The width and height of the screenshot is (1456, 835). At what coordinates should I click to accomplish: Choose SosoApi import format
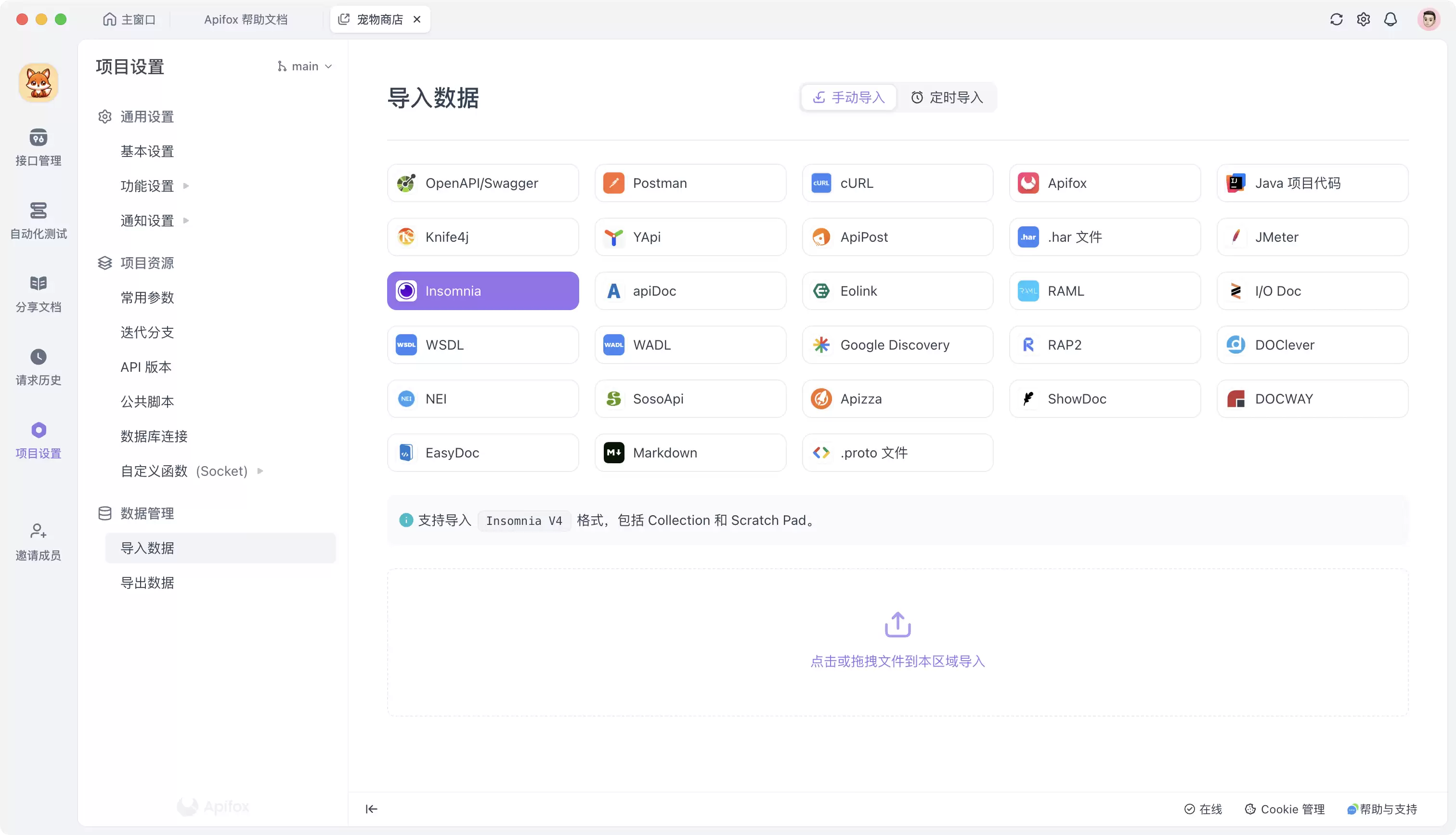[690, 399]
